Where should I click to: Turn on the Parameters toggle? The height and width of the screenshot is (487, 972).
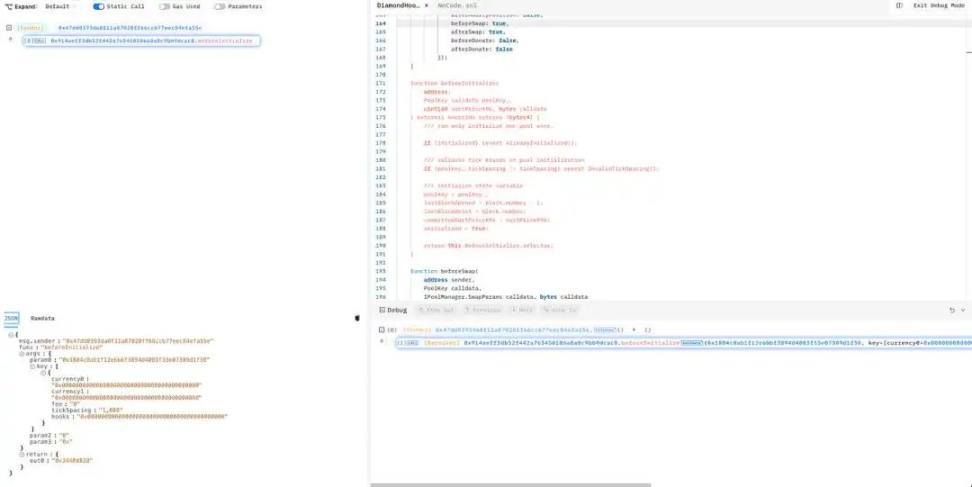click(x=220, y=6)
